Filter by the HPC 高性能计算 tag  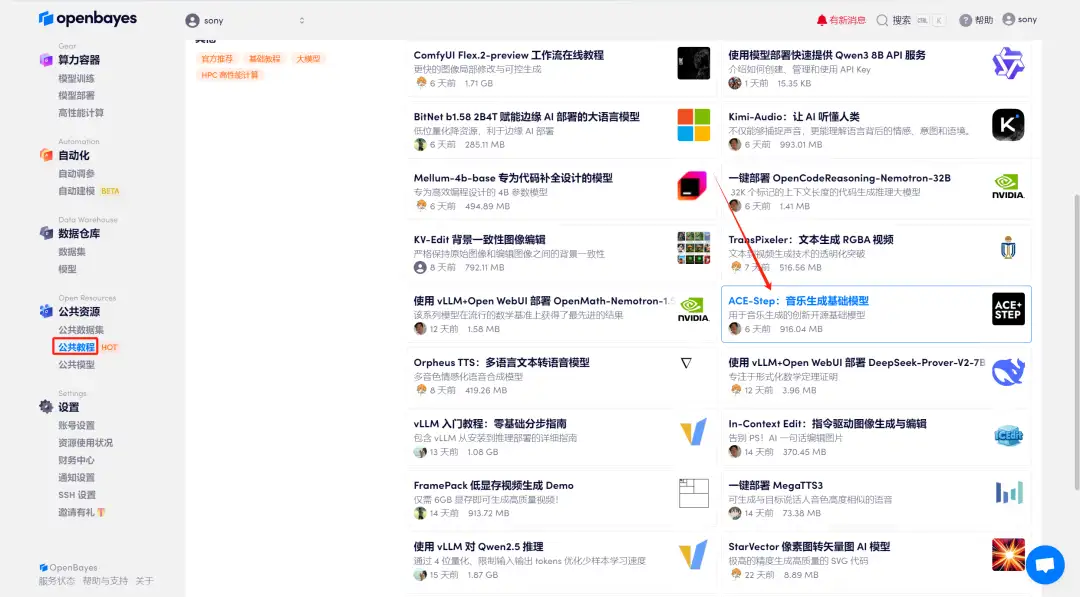(230, 74)
